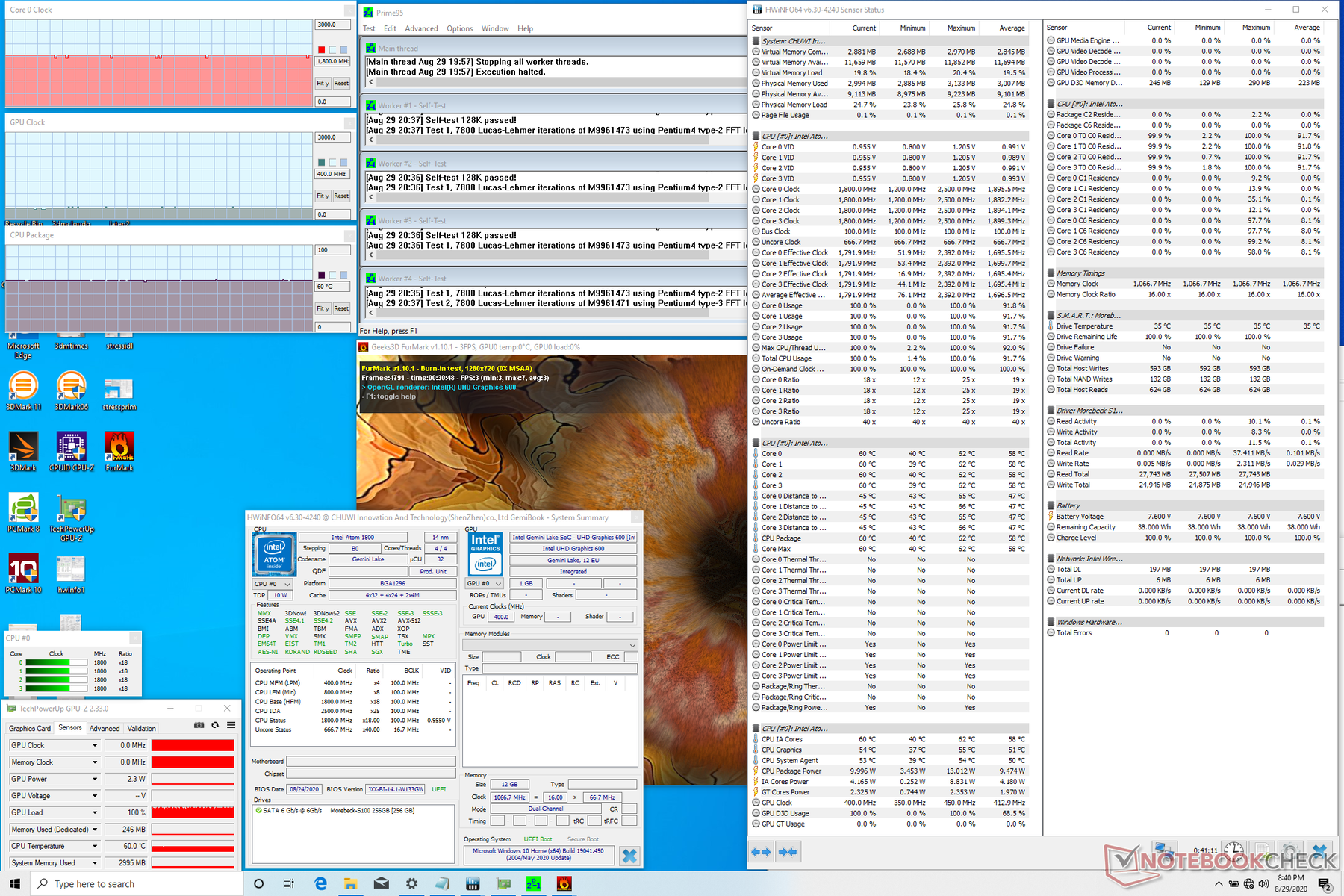Click HWiNFO taskbar icon

point(473,883)
